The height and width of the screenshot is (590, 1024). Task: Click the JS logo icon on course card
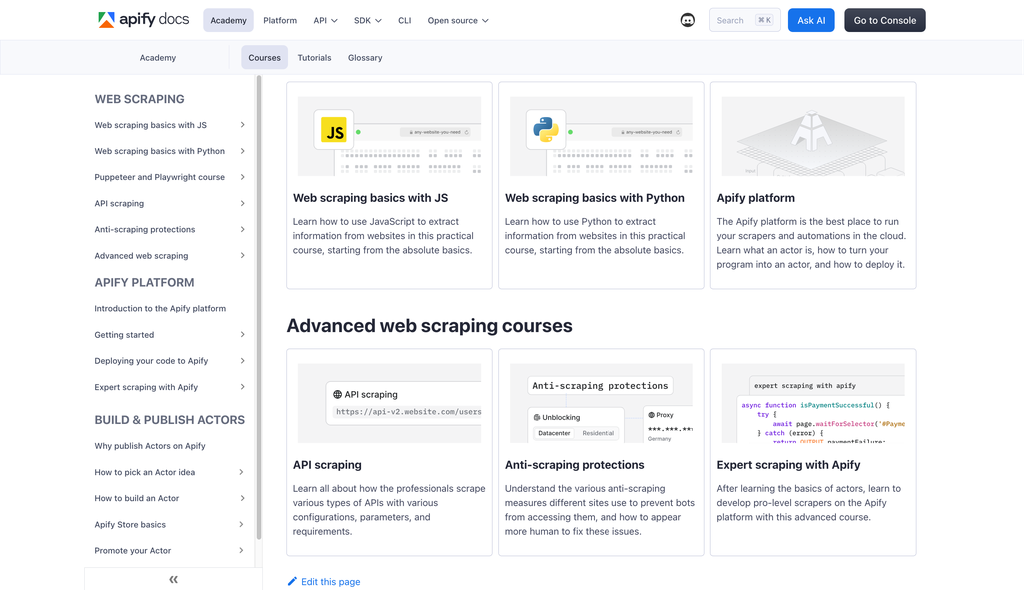point(333,130)
